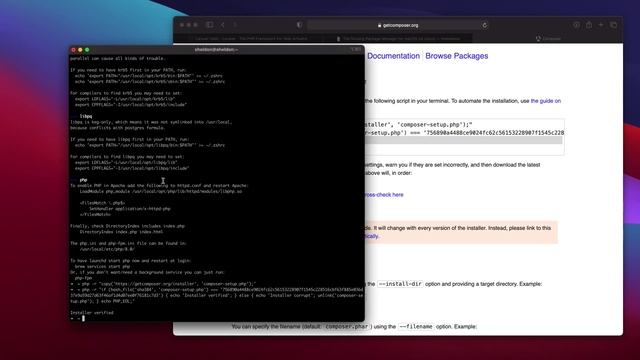Switch to the middle Safari tab

398,39
